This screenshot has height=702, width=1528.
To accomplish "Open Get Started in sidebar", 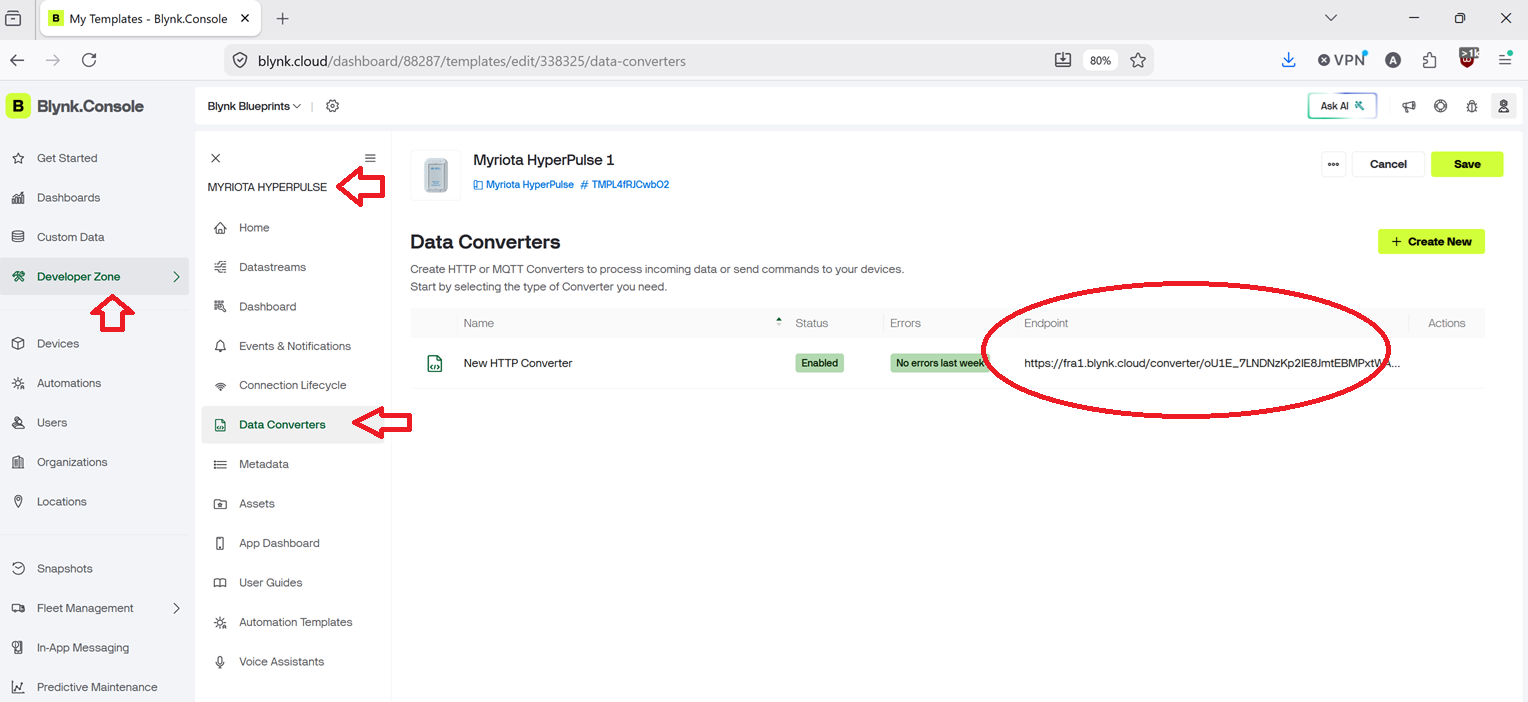I will (67, 158).
